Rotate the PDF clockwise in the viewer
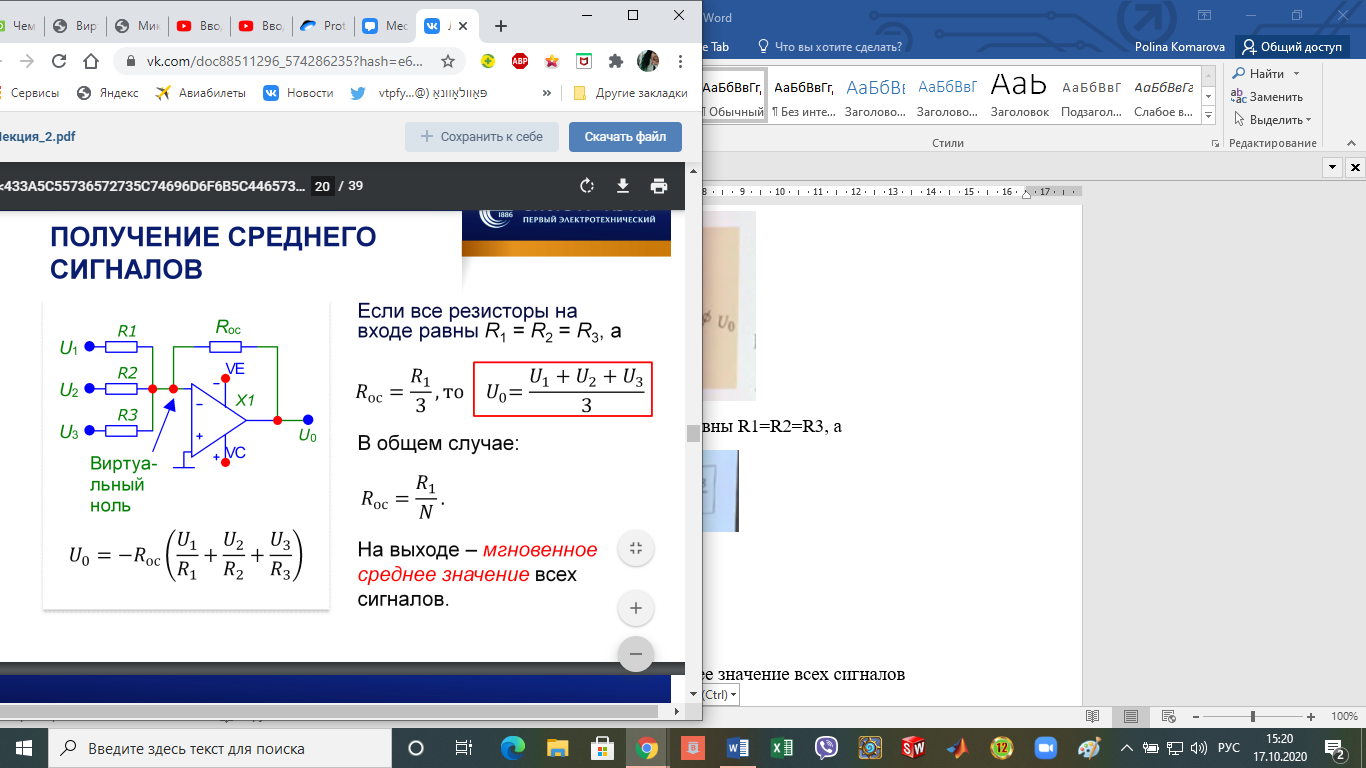1366x768 pixels. (x=587, y=186)
